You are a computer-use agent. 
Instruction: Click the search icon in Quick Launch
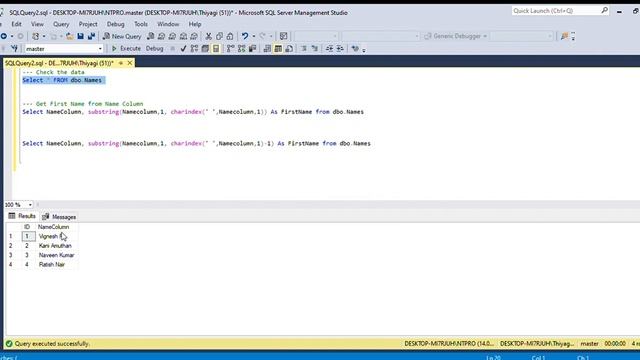(604, 11)
